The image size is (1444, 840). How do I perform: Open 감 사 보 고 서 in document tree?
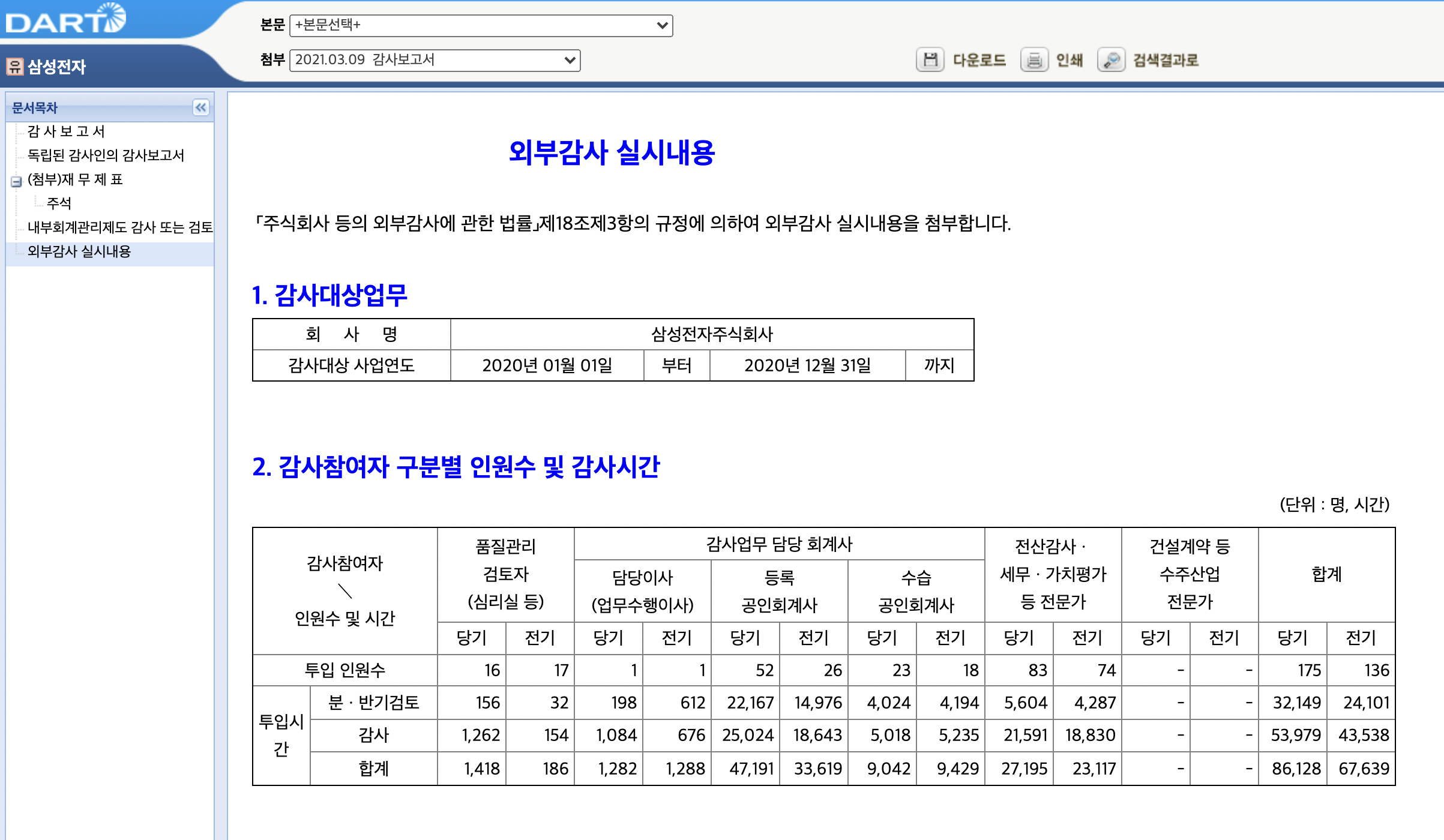pyautogui.click(x=66, y=131)
